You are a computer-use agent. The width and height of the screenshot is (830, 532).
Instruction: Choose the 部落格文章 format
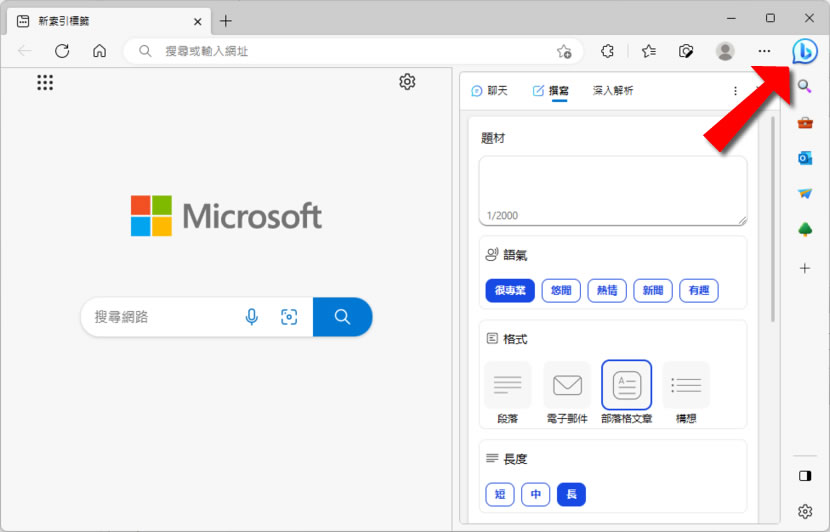pyautogui.click(x=627, y=392)
